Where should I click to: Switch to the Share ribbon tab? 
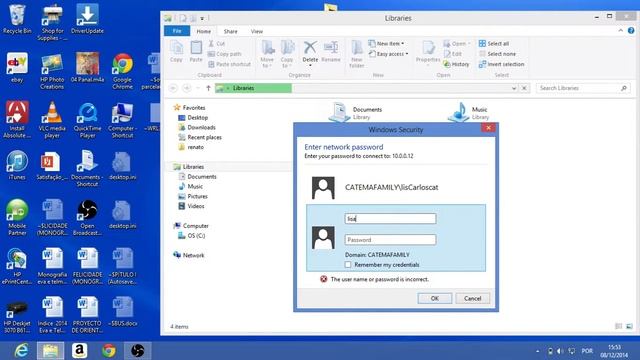coord(230,31)
